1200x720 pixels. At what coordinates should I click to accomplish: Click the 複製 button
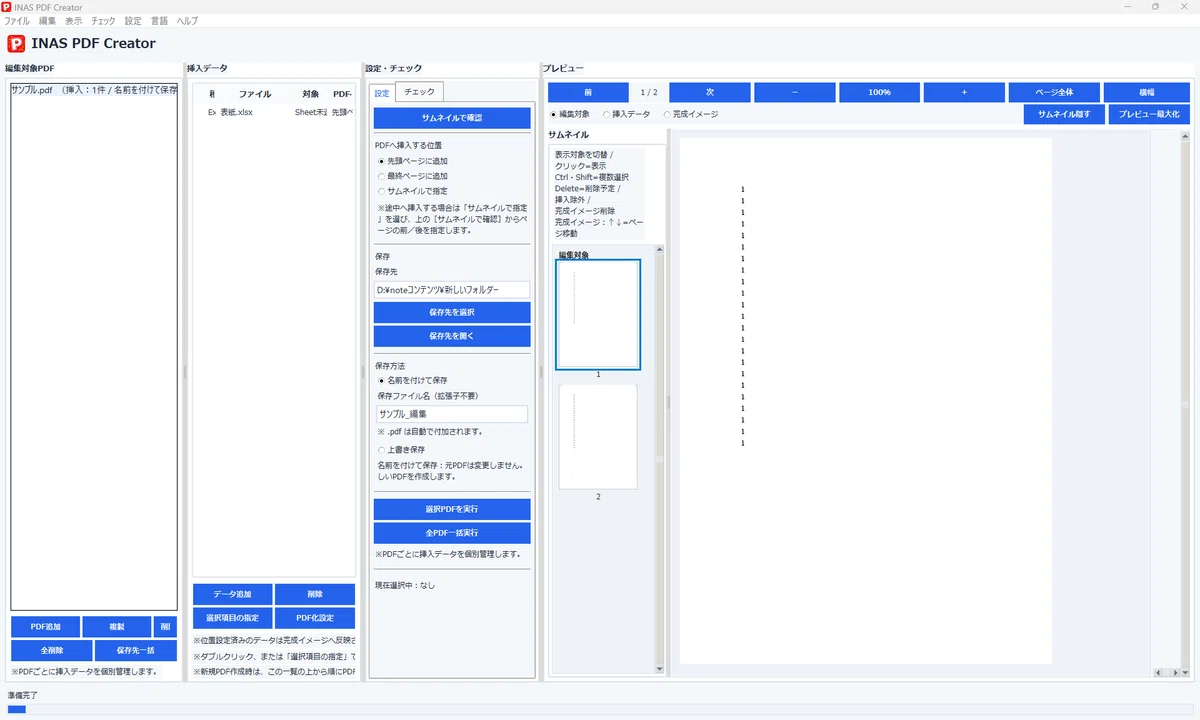coord(117,627)
